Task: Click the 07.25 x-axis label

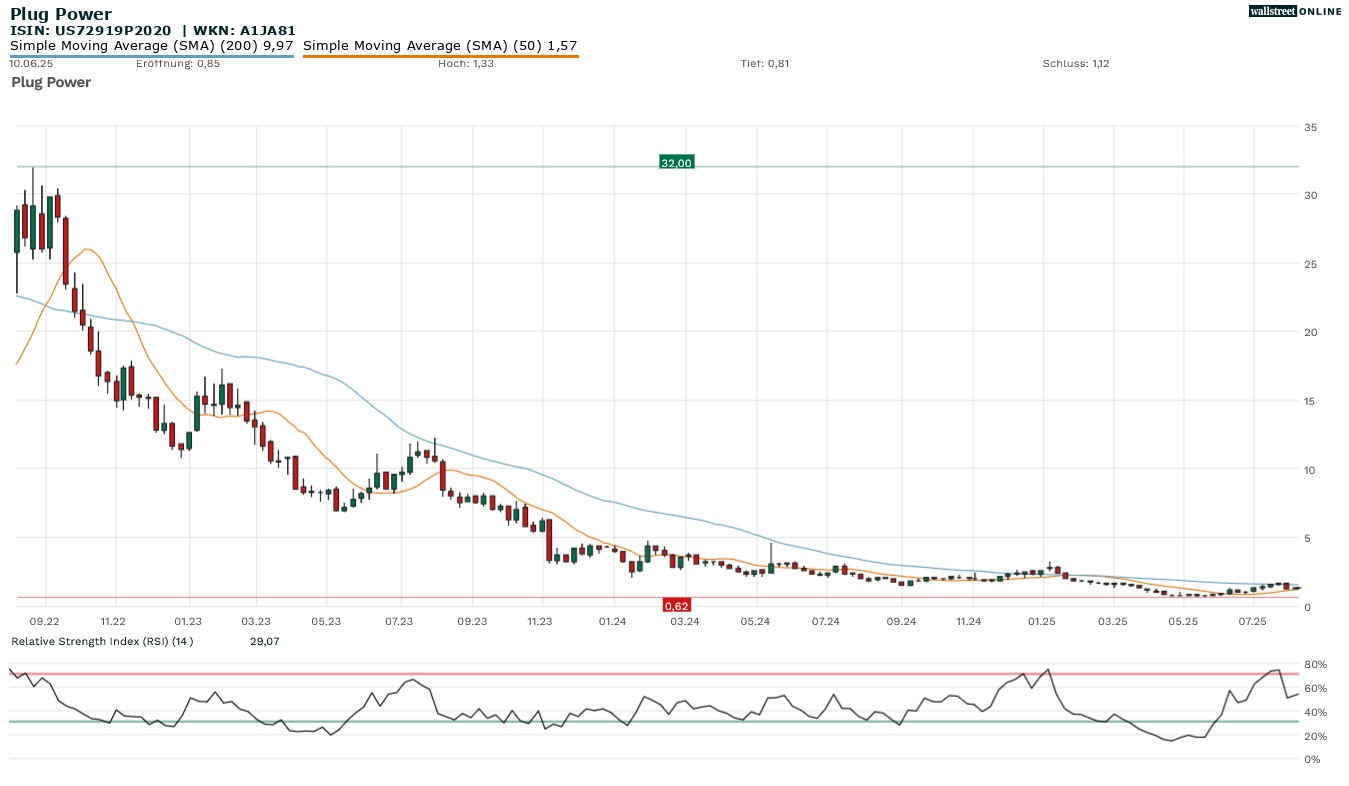Action: (1253, 621)
